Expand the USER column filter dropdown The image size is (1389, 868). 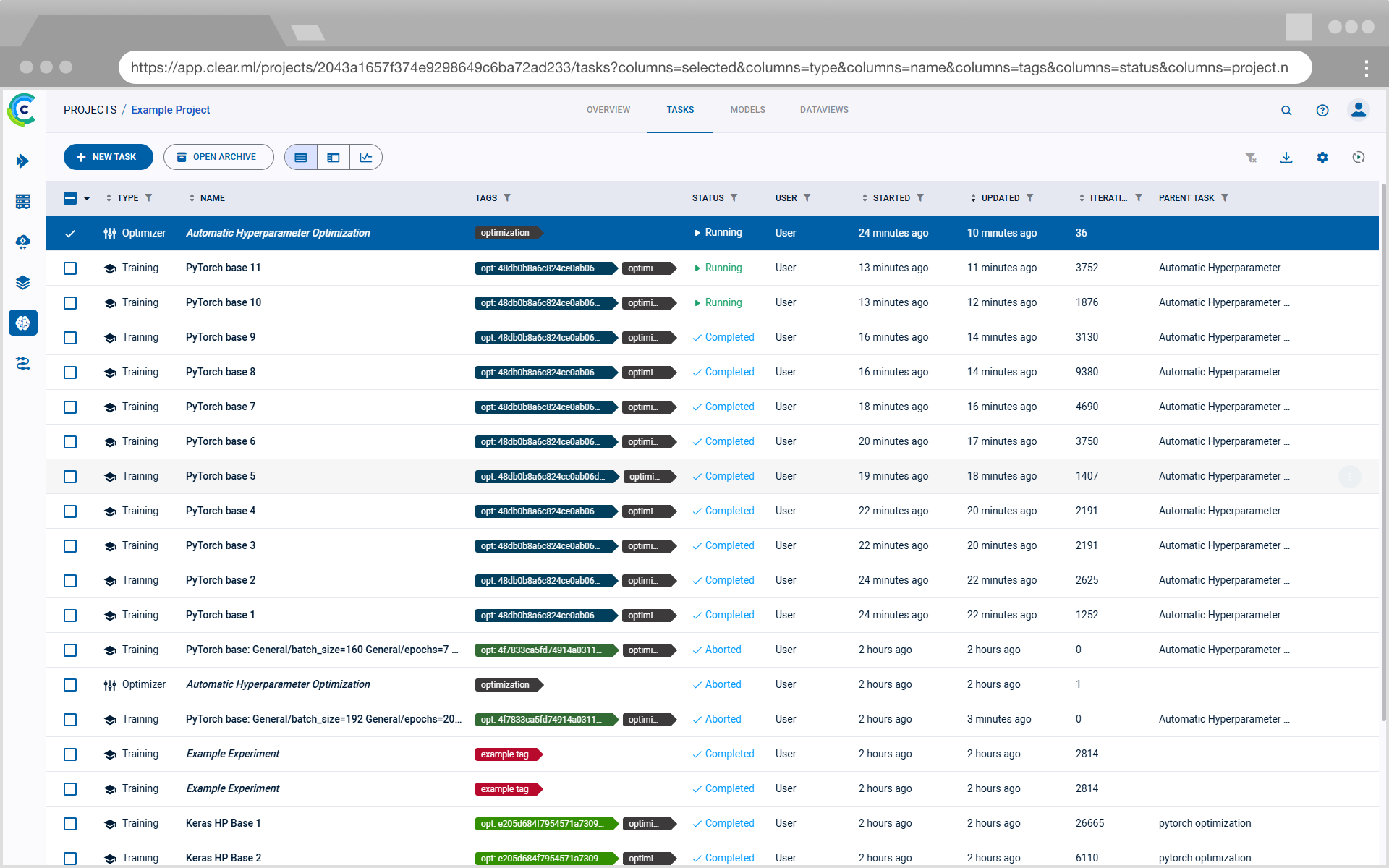(x=805, y=198)
